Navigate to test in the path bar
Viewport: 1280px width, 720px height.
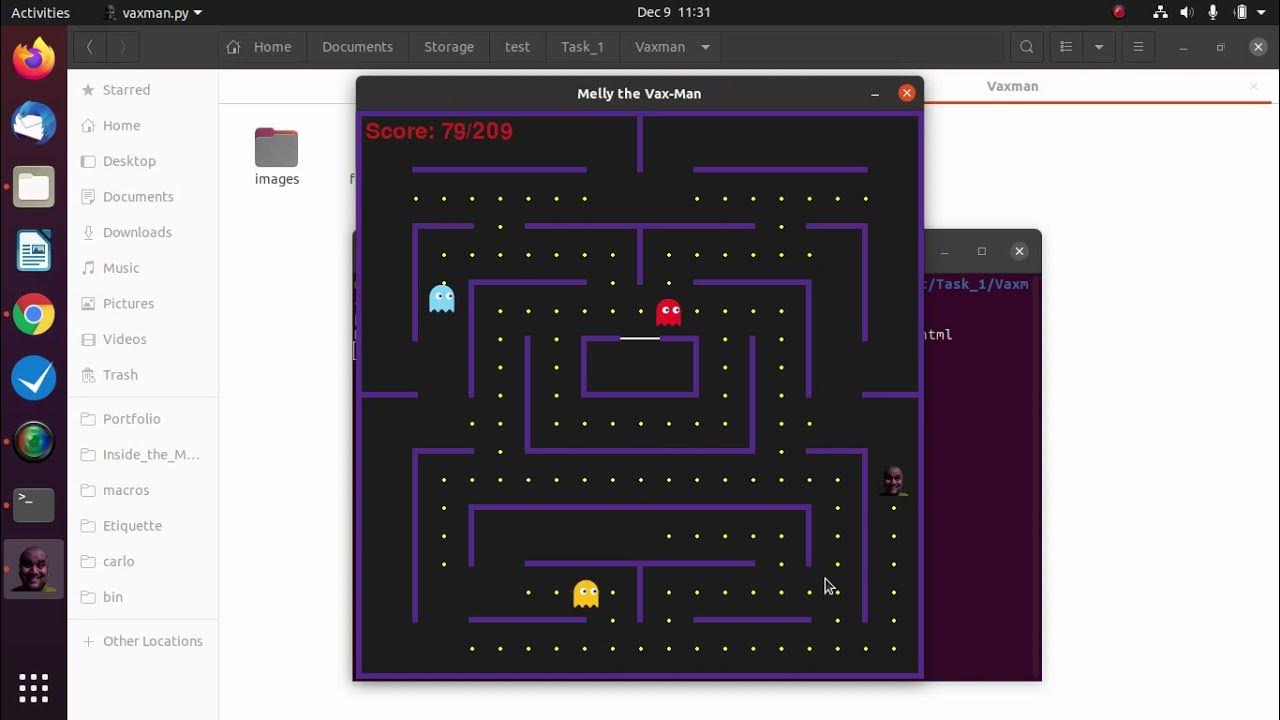click(517, 47)
